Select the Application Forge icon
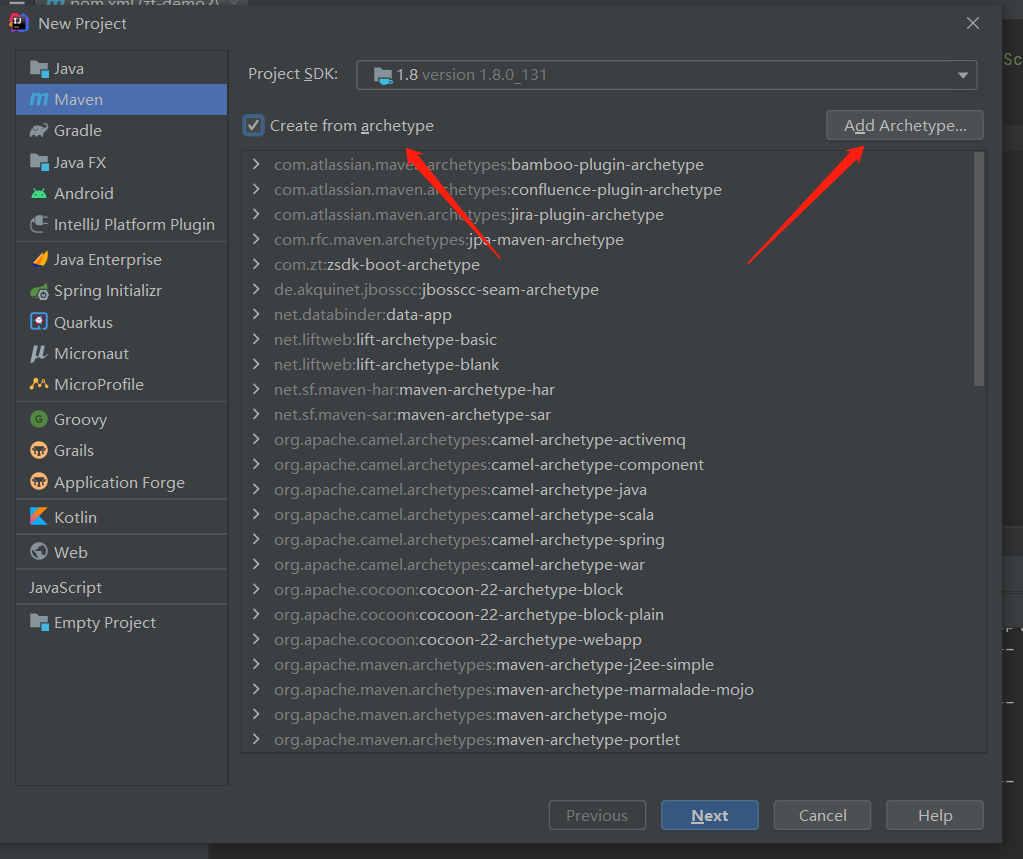The width and height of the screenshot is (1023, 859). [39, 482]
